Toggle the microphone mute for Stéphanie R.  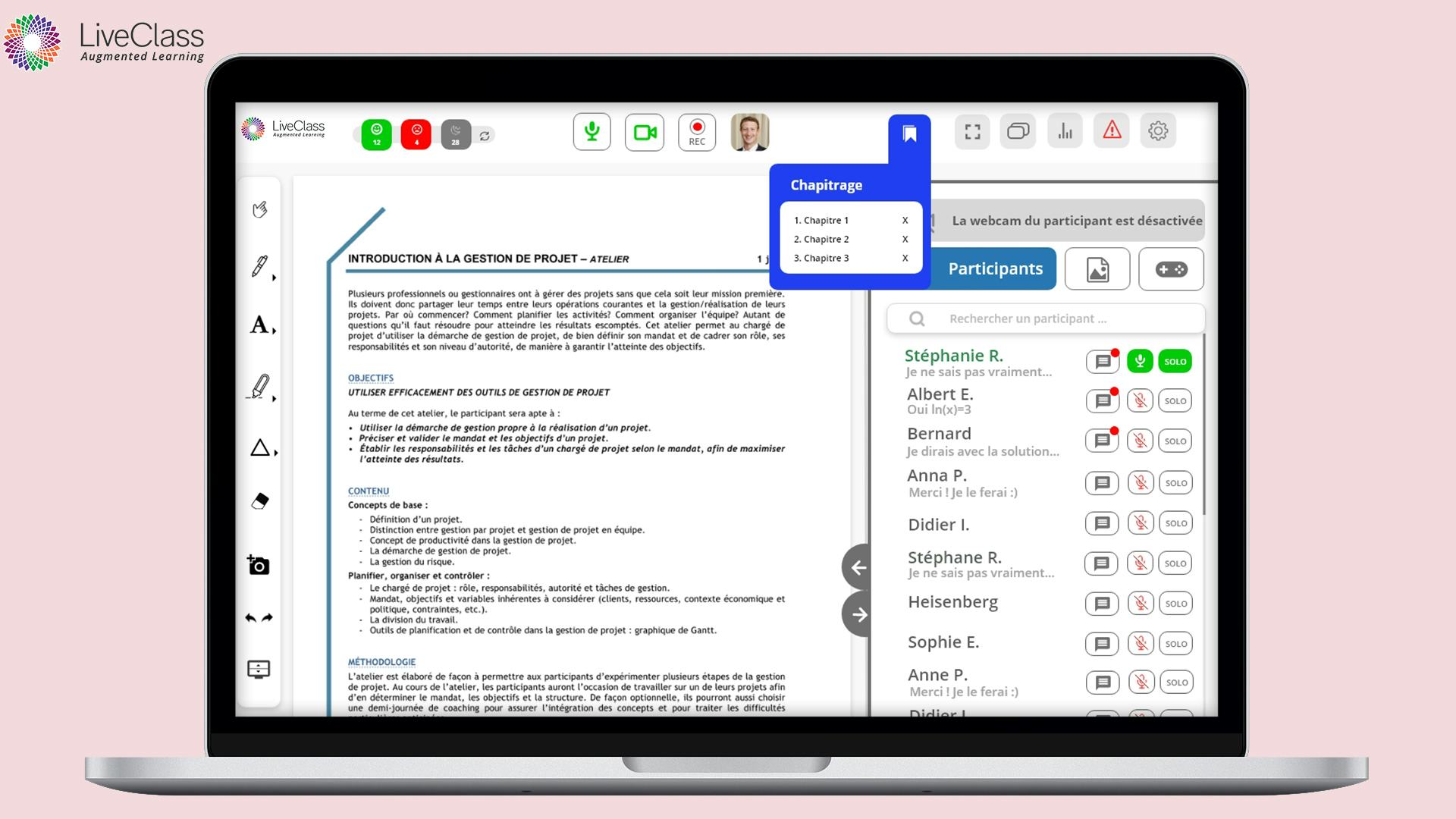[1139, 361]
